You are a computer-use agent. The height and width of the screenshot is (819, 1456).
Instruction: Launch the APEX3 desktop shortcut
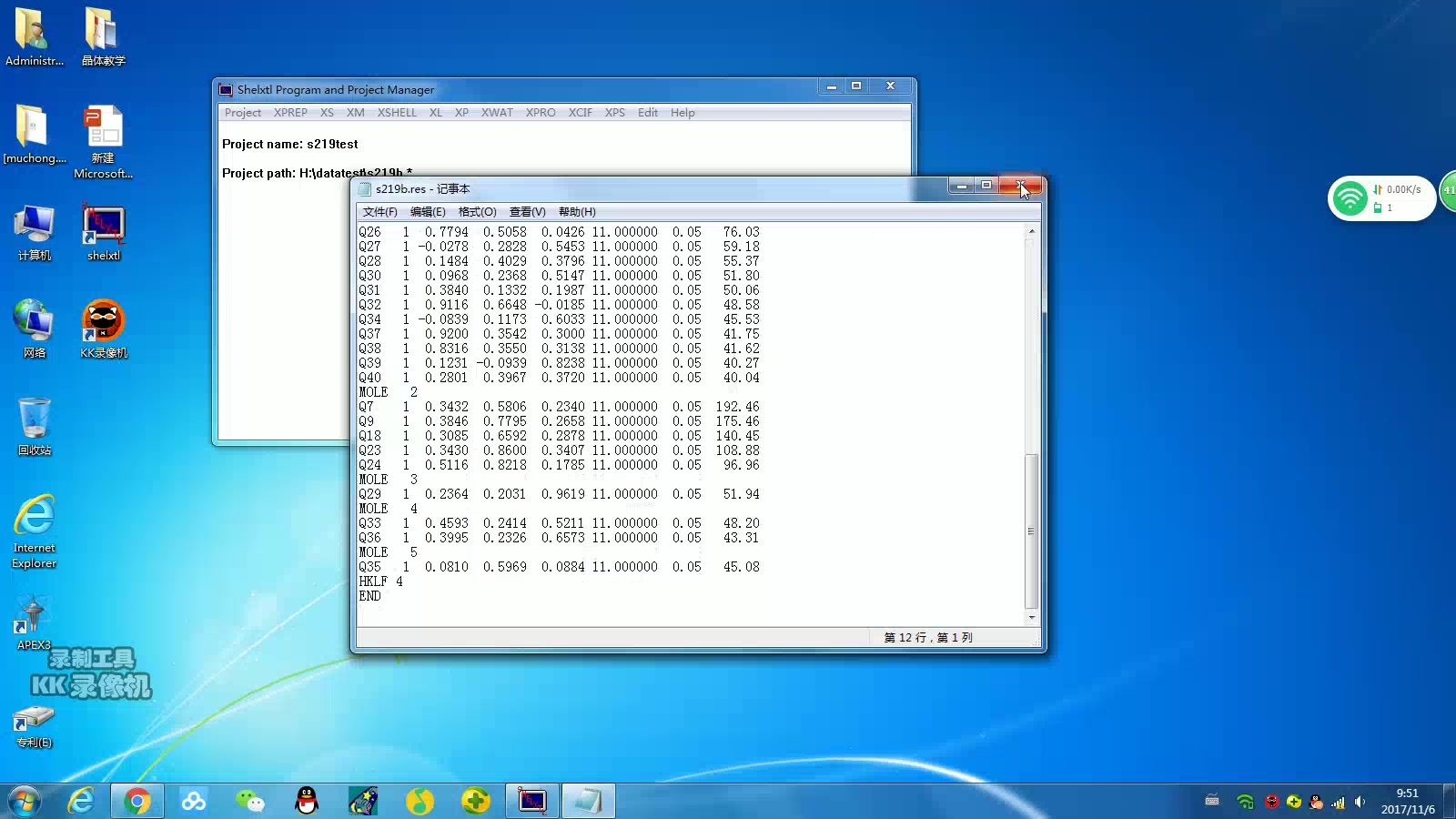pyautogui.click(x=34, y=622)
